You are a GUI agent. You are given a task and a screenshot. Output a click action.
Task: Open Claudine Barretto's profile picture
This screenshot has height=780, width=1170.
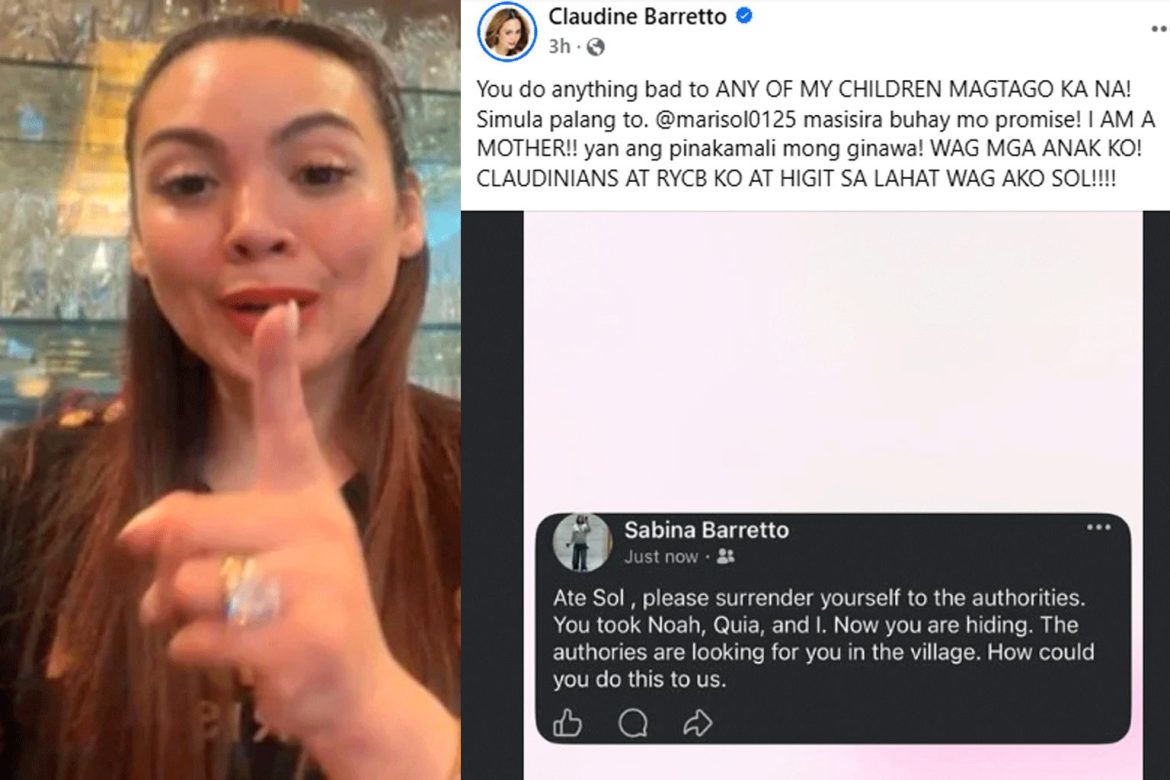507,31
